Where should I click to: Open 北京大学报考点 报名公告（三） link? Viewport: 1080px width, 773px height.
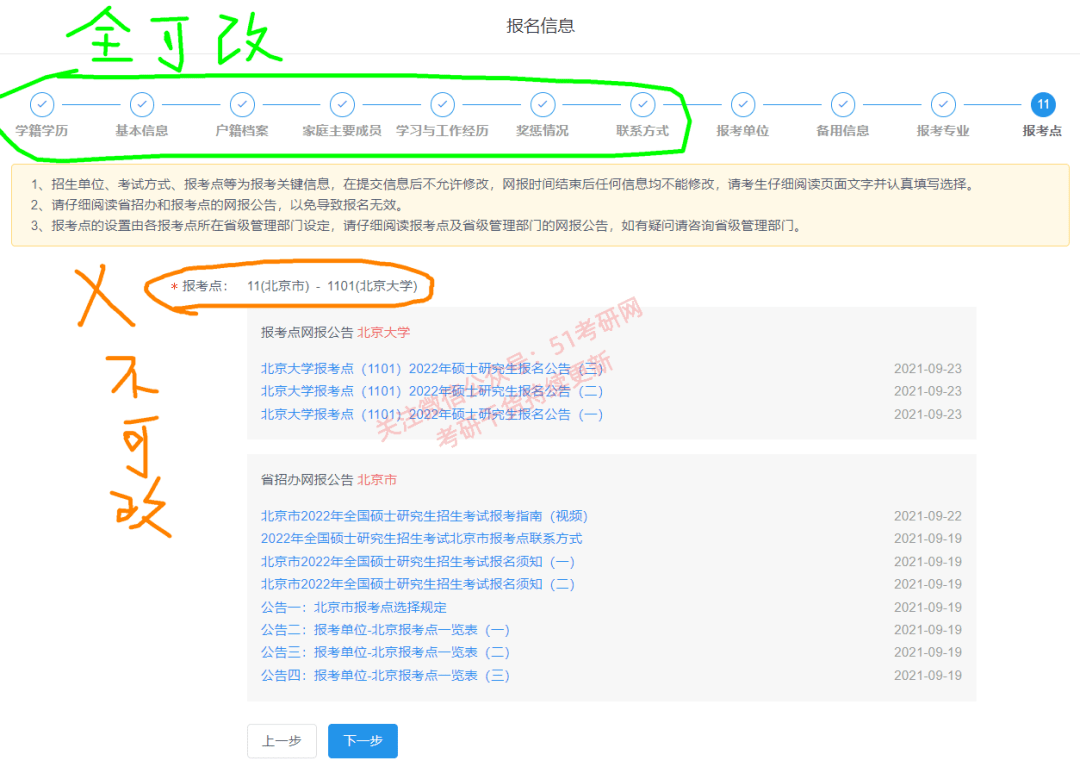pos(432,369)
